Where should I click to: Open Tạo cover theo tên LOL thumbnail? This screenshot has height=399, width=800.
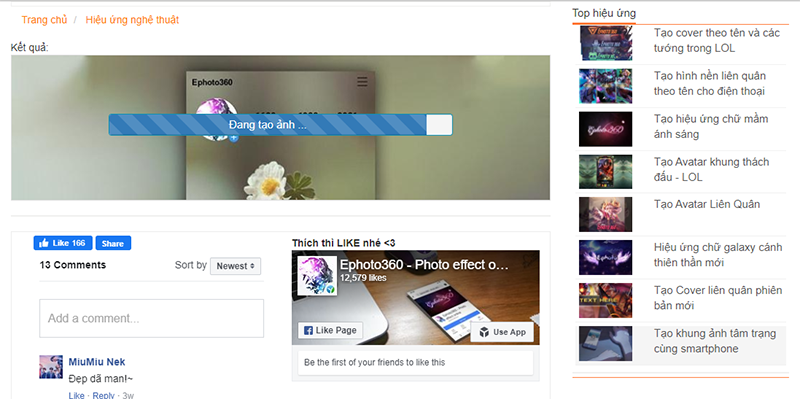[606, 43]
